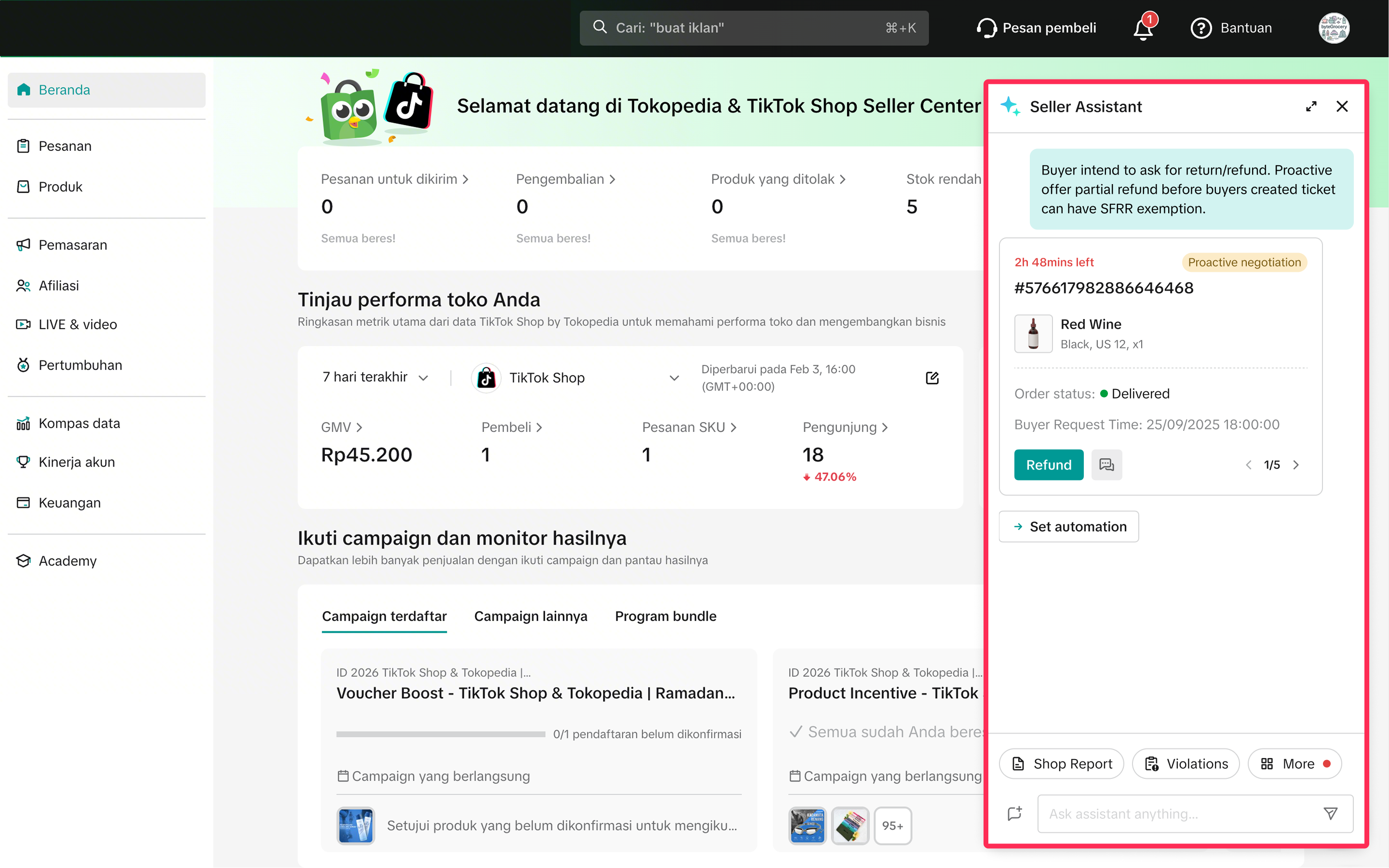Click the Refund button
The height and width of the screenshot is (868, 1389).
[x=1049, y=465]
